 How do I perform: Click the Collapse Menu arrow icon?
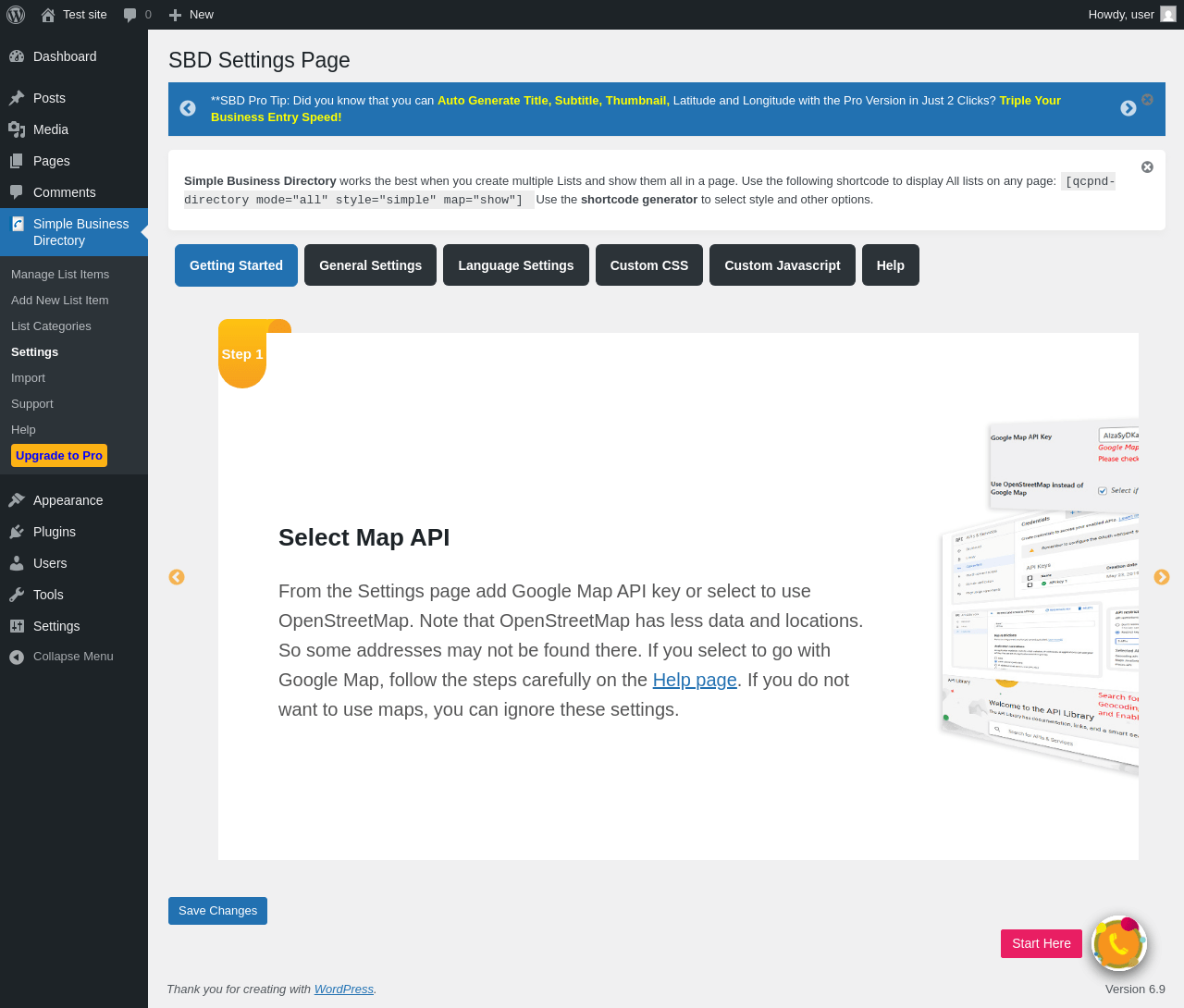point(17,658)
